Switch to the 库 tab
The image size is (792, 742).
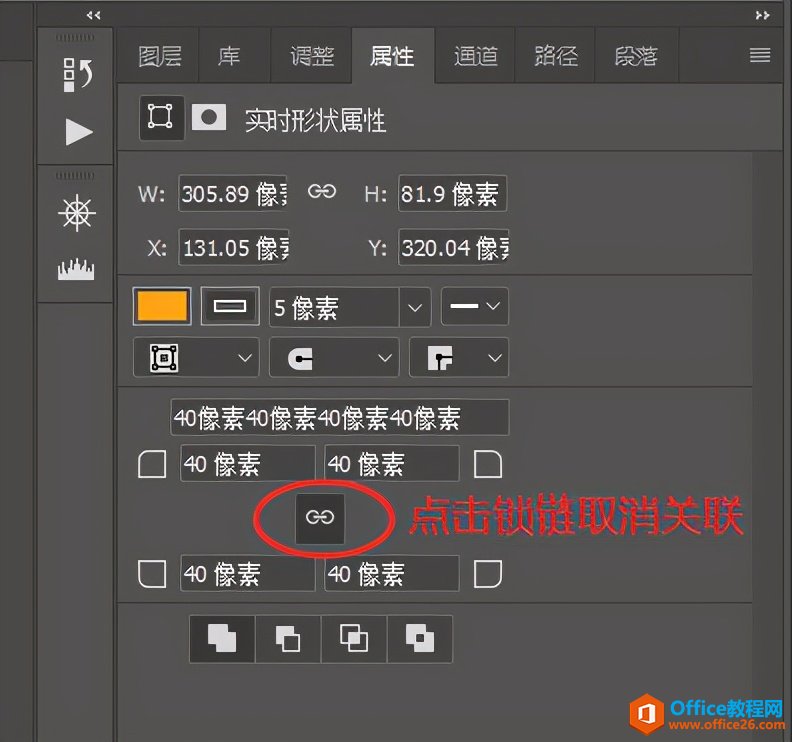pos(229,56)
